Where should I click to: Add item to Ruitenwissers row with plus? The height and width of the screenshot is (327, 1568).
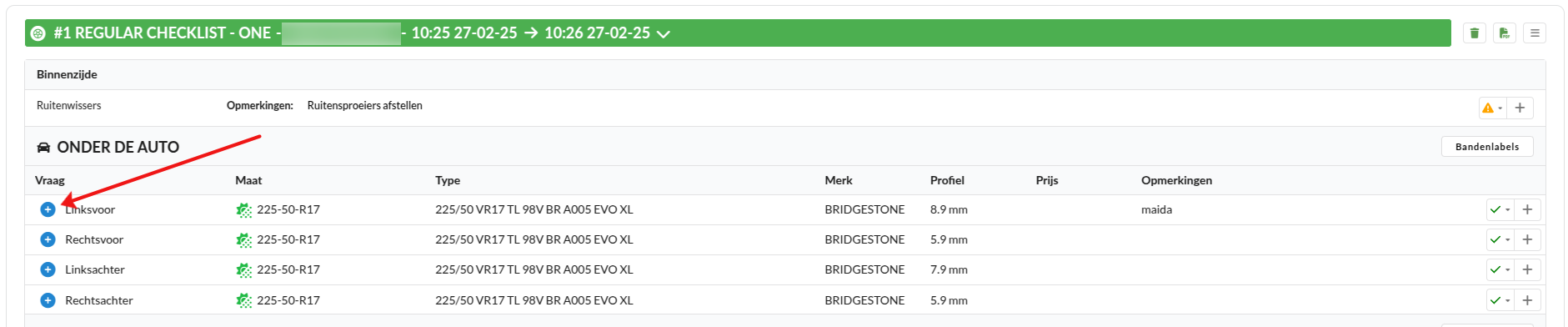(x=1520, y=108)
